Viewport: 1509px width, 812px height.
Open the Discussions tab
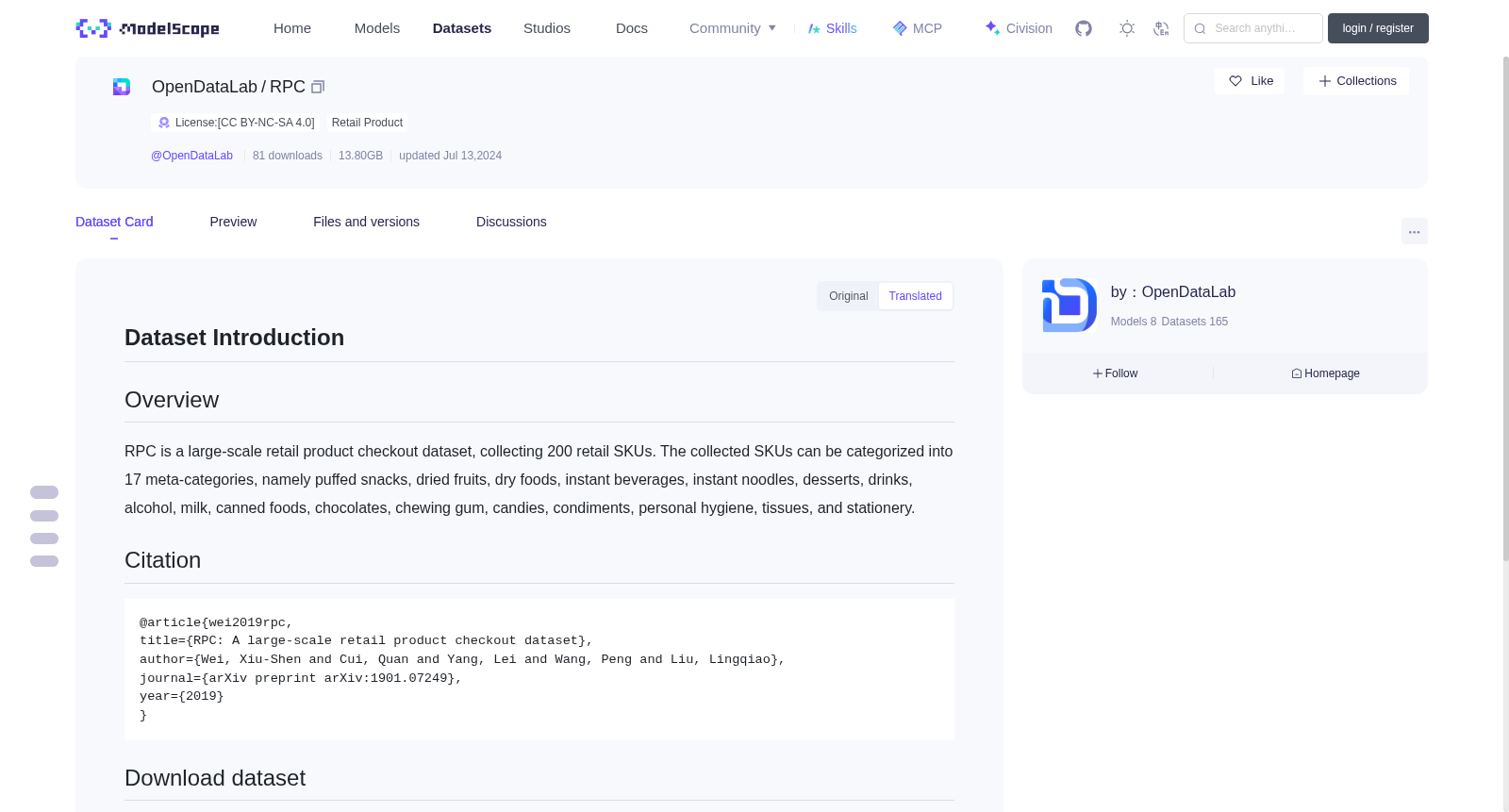(x=511, y=222)
